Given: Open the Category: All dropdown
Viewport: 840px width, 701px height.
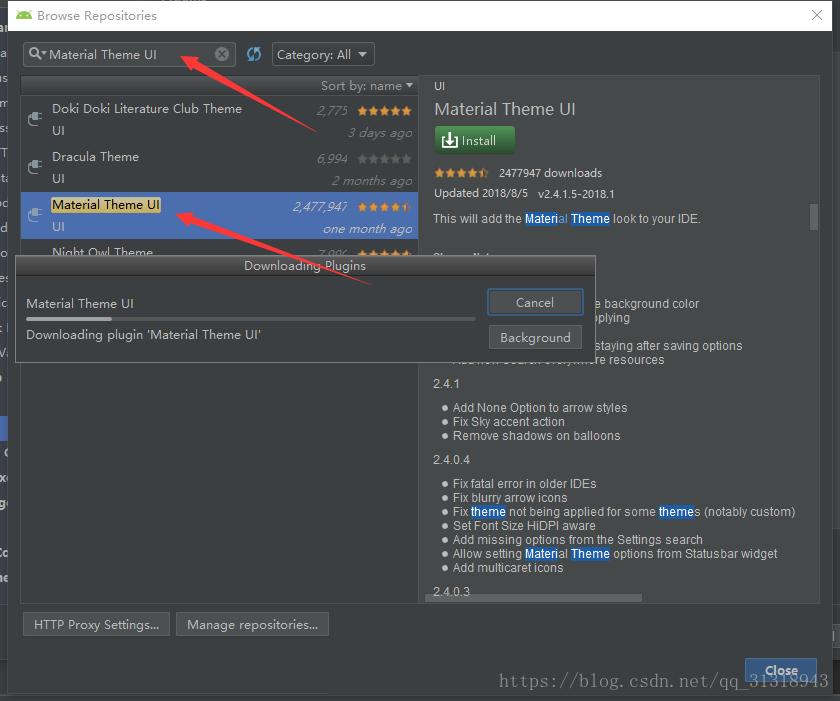Looking at the screenshot, I should [323, 55].
